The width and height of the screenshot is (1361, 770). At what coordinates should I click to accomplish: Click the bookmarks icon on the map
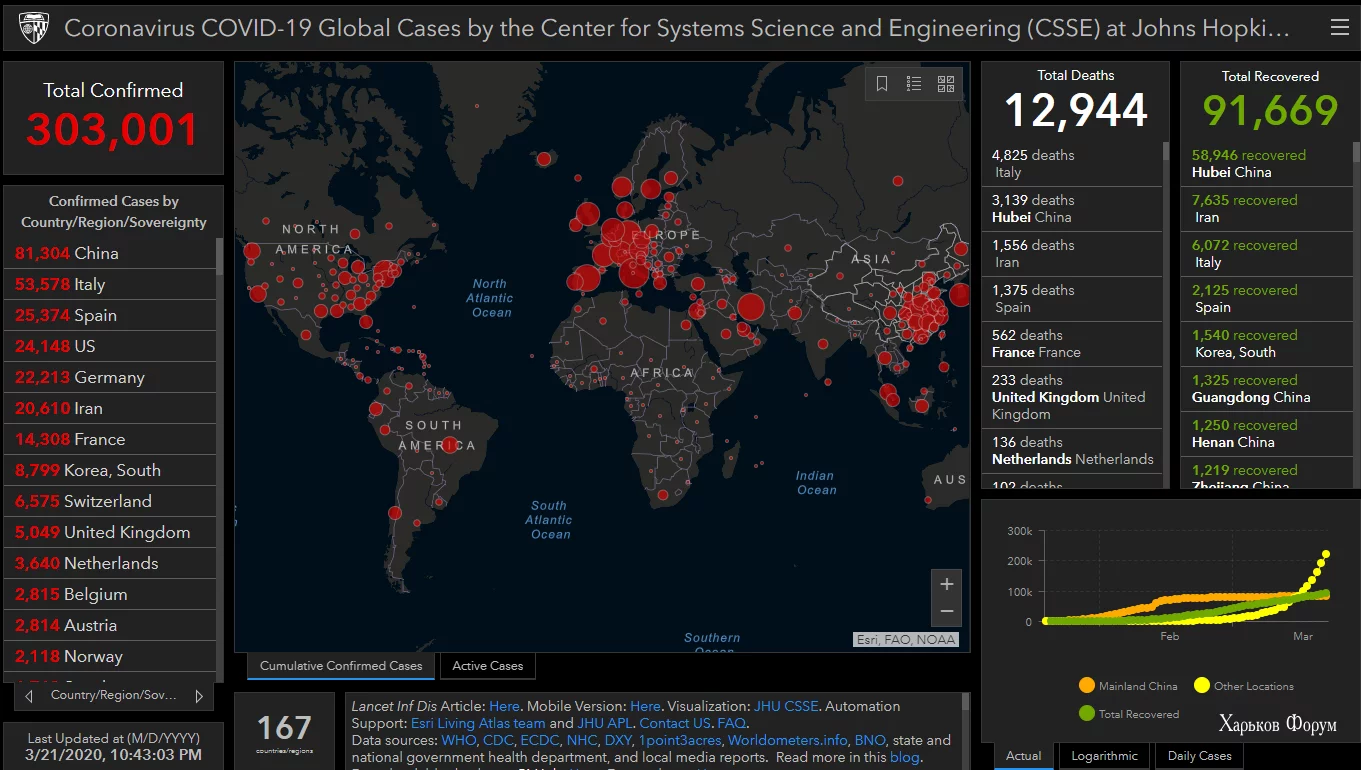pyautogui.click(x=882, y=84)
